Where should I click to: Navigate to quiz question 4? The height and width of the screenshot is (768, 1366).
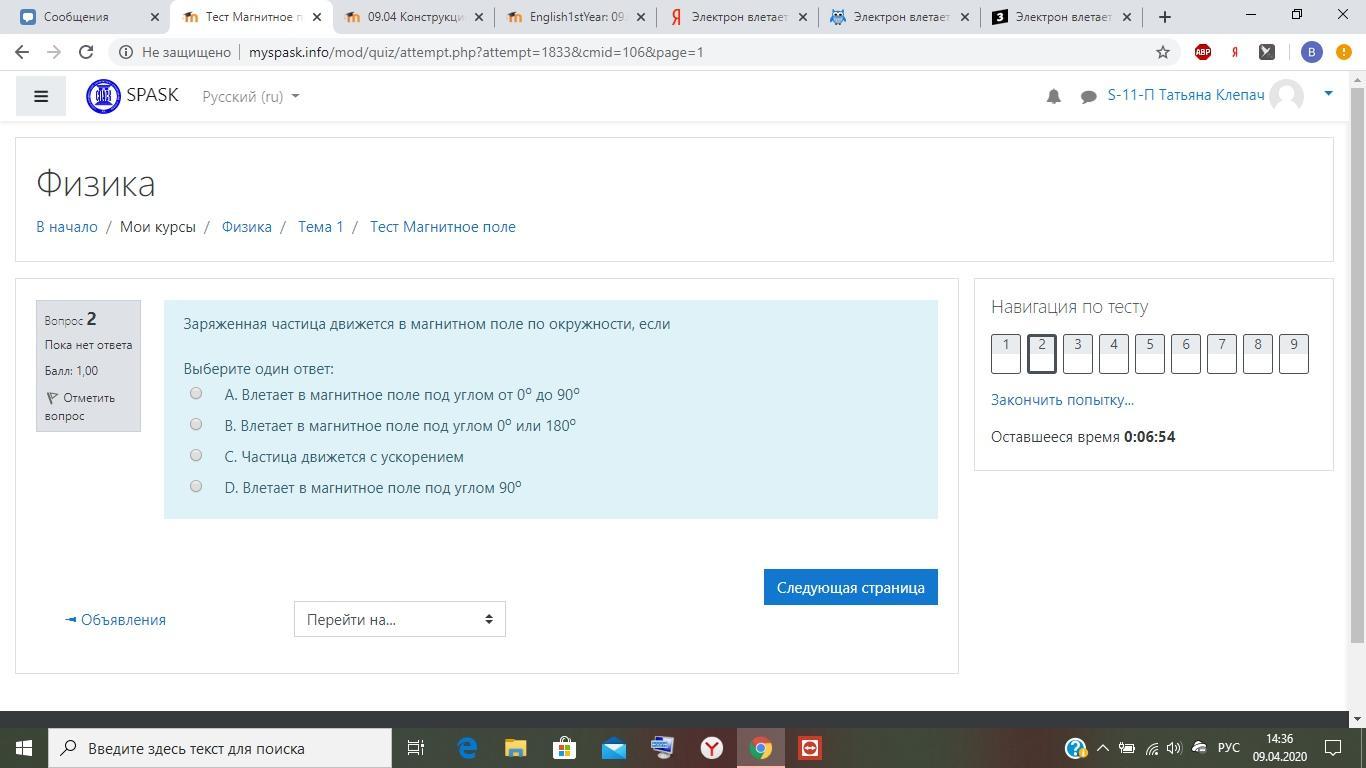pyautogui.click(x=1114, y=353)
